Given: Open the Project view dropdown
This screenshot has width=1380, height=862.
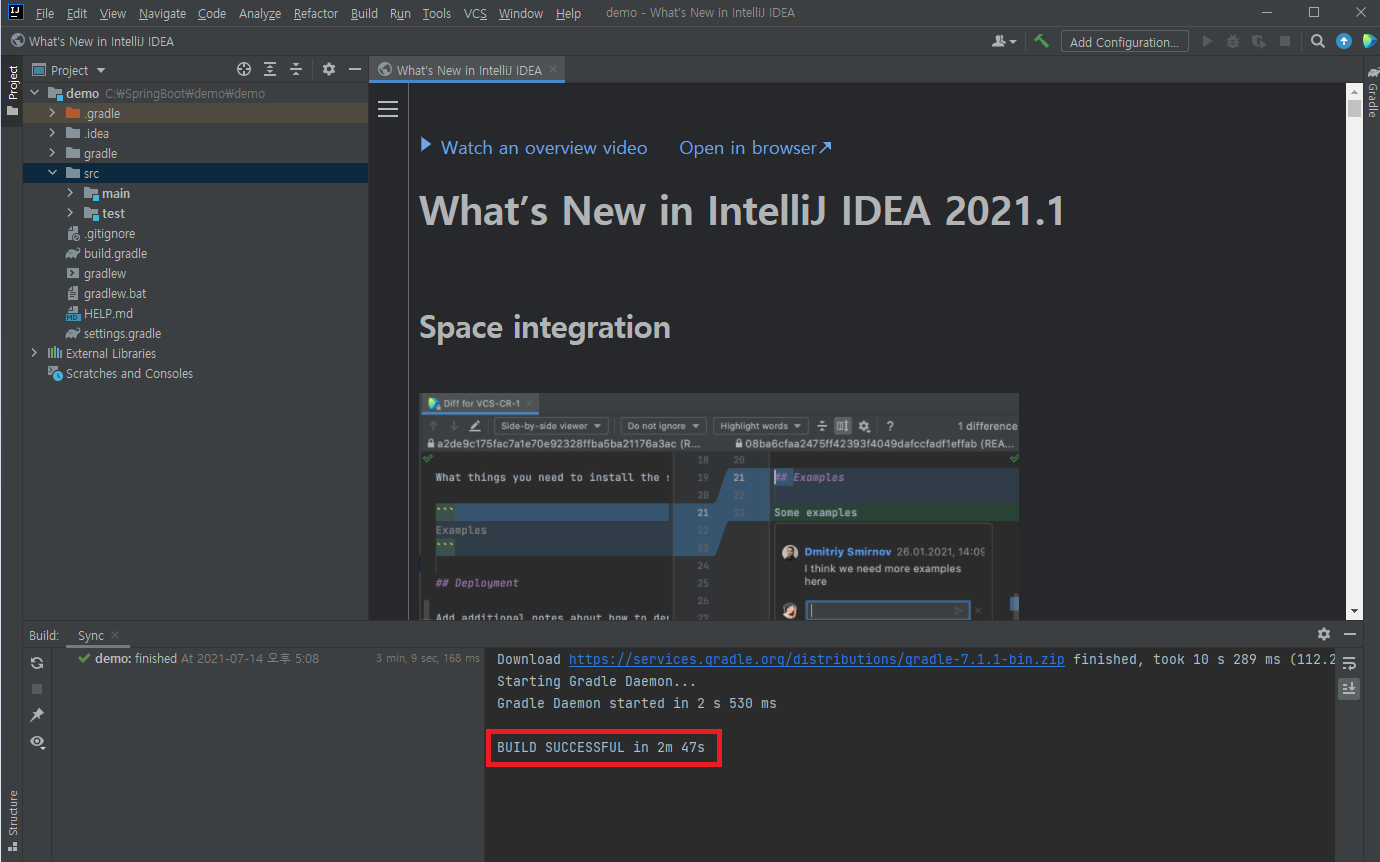Looking at the screenshot, I should coord(69,70).
